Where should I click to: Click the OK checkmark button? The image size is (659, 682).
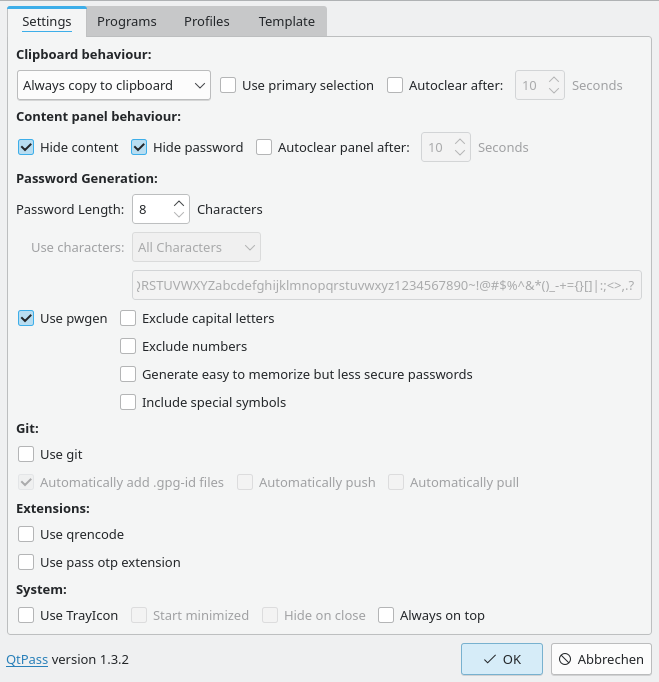point(501,660)
